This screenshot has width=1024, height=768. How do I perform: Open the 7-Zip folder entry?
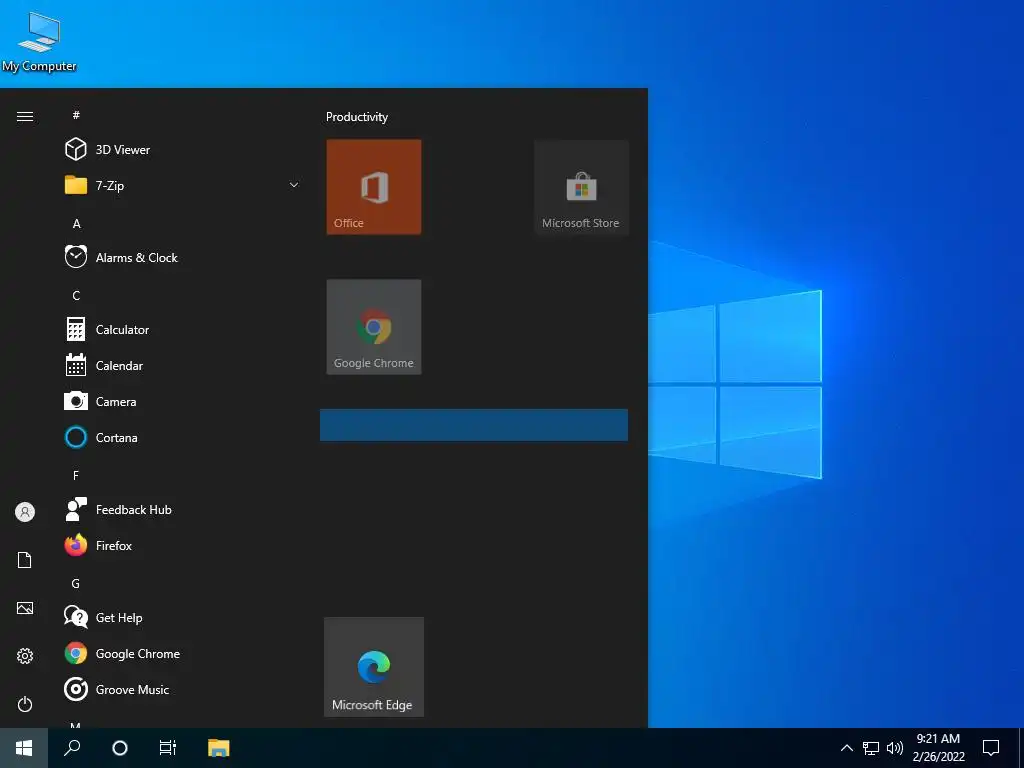click(183, 185)
